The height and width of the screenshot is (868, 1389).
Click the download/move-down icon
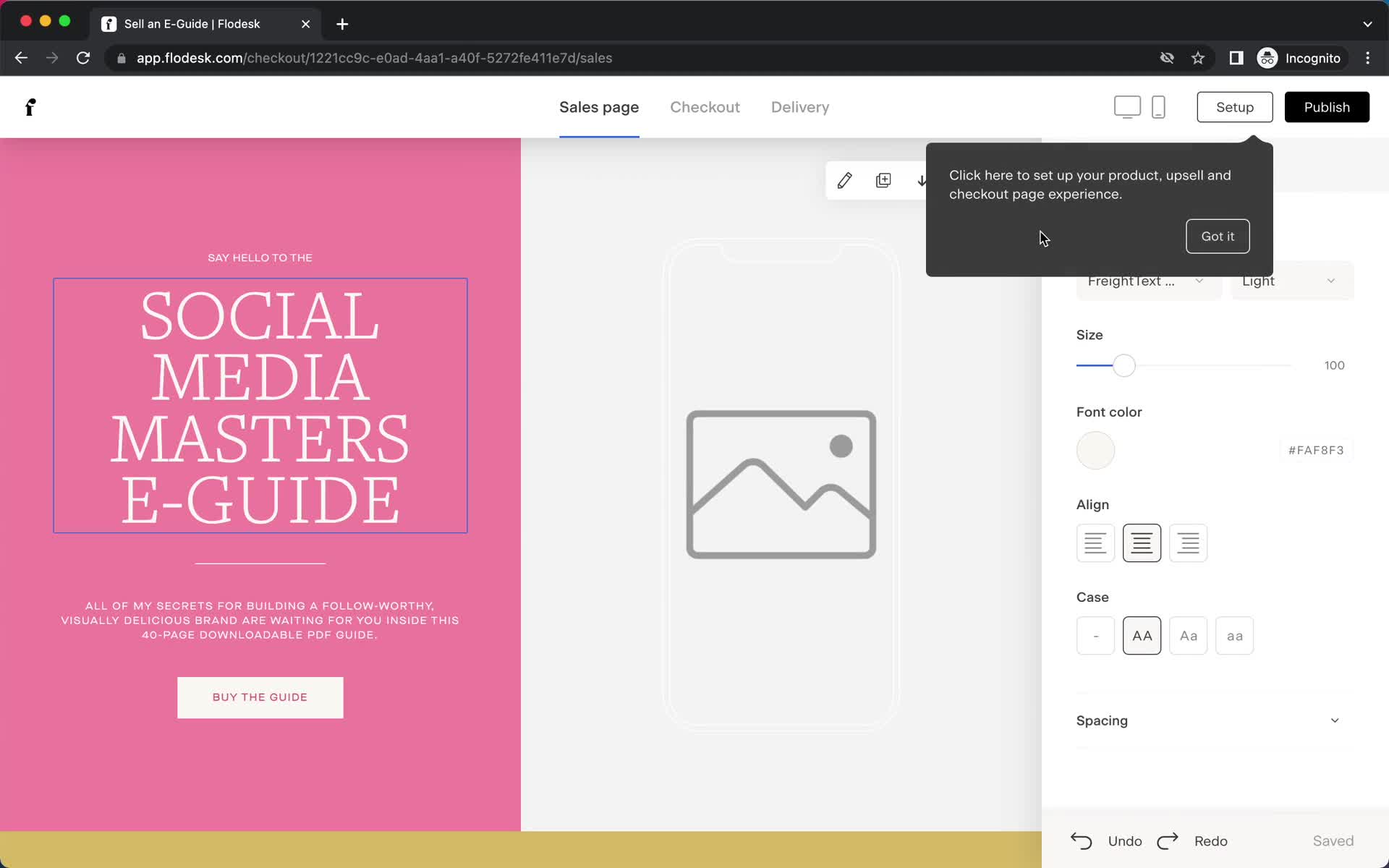[x=921, y=179]
